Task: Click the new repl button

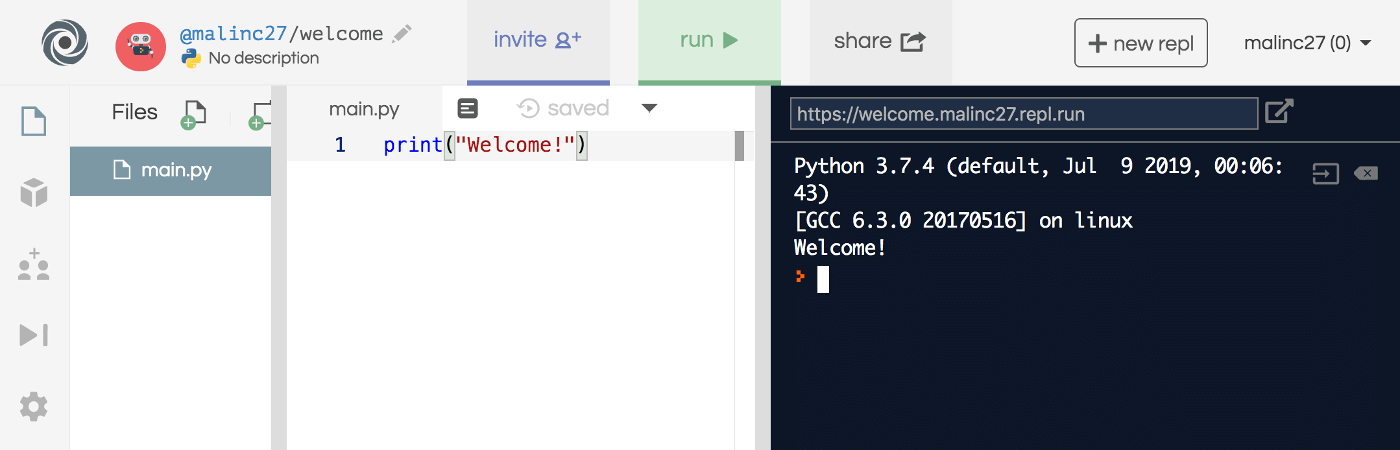Action: pyautogui.click(x=1140, y=43)
